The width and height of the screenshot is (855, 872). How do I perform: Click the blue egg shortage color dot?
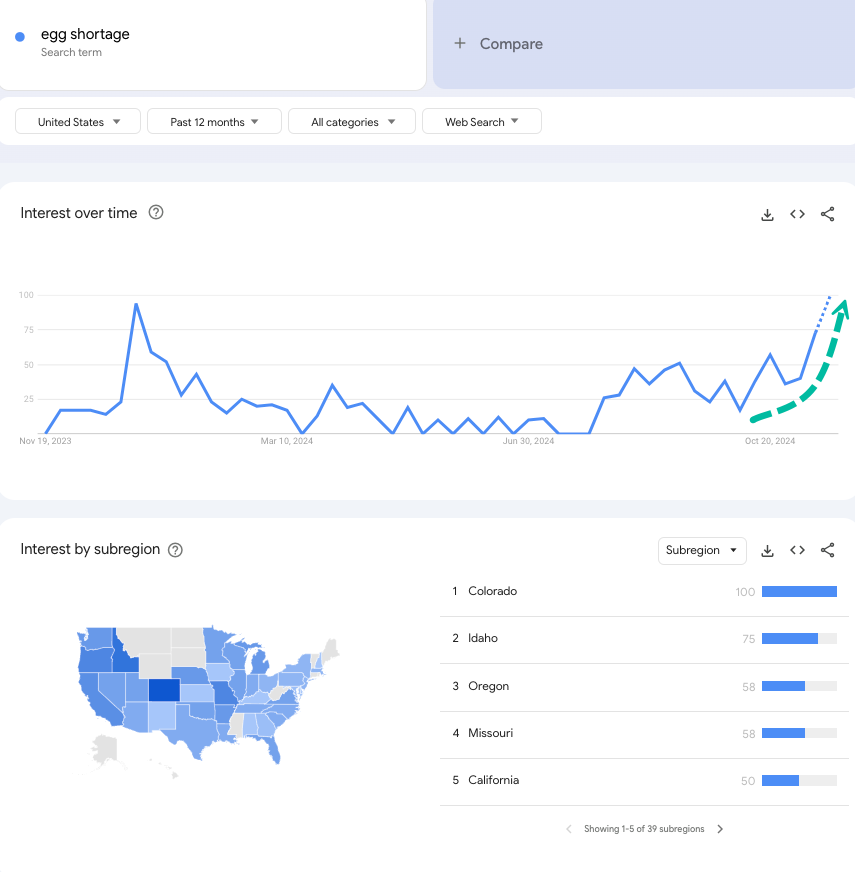pos(20,37)
